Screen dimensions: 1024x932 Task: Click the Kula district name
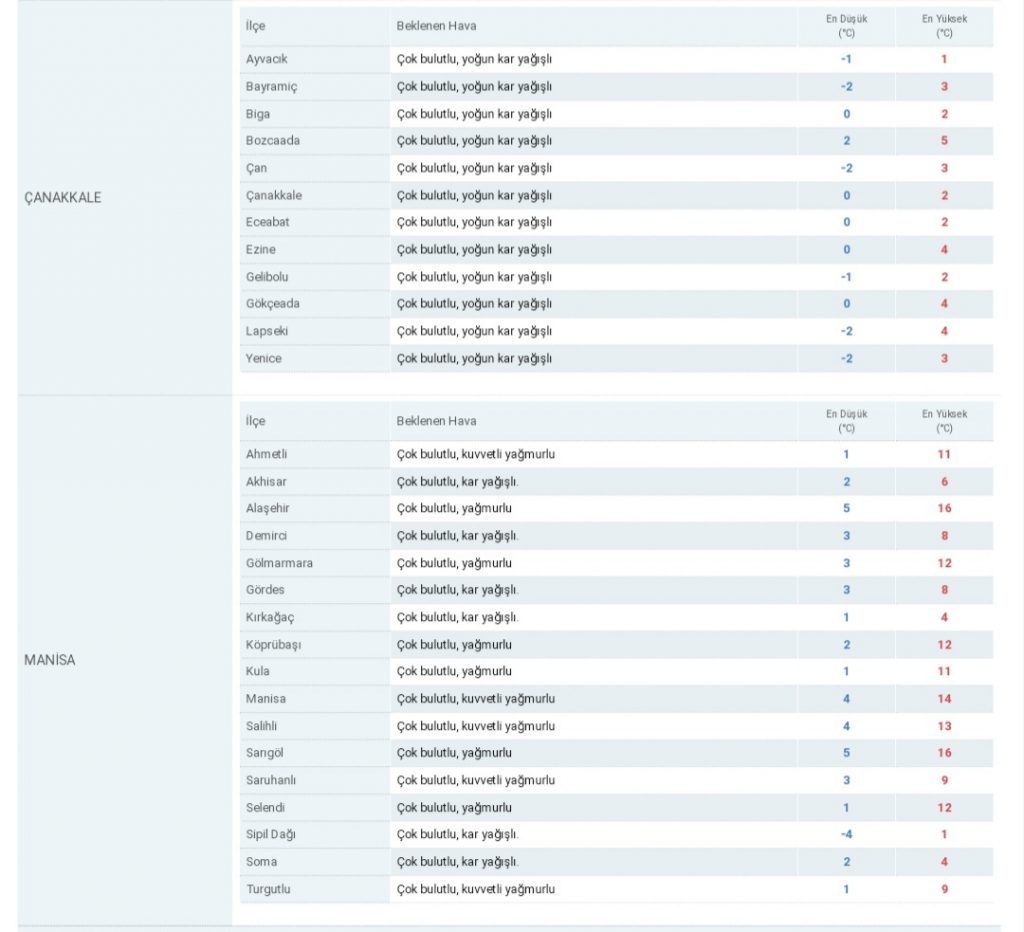(x=257, y=671)
